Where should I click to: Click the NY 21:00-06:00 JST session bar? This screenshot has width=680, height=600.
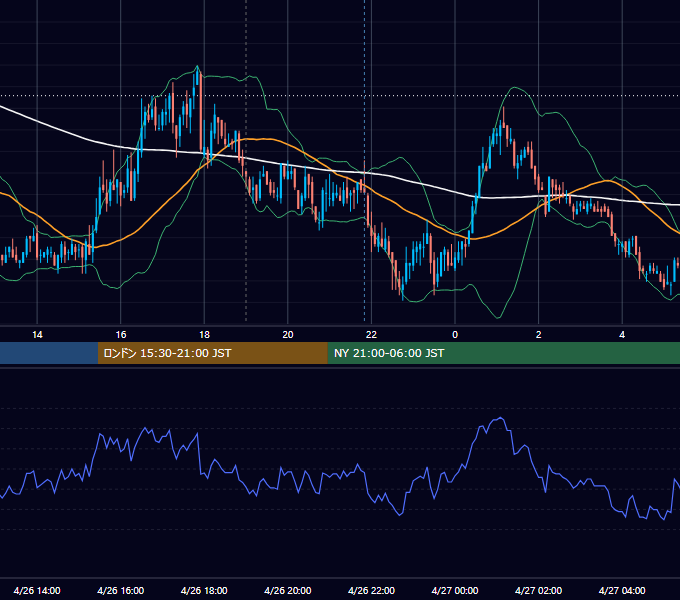503,353
